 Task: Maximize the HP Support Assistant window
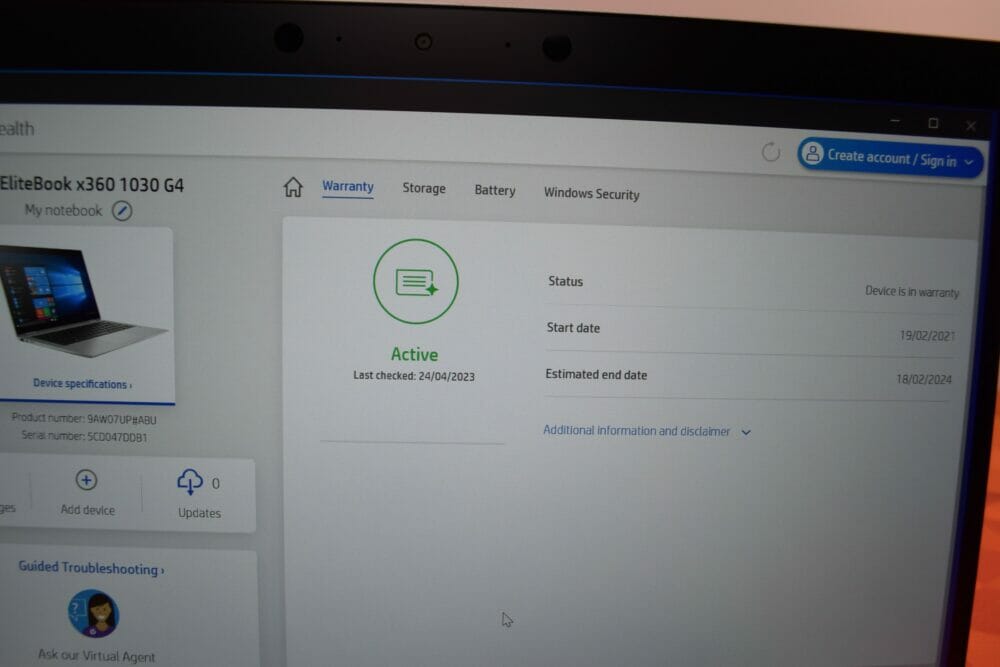[x=933, y=123]
